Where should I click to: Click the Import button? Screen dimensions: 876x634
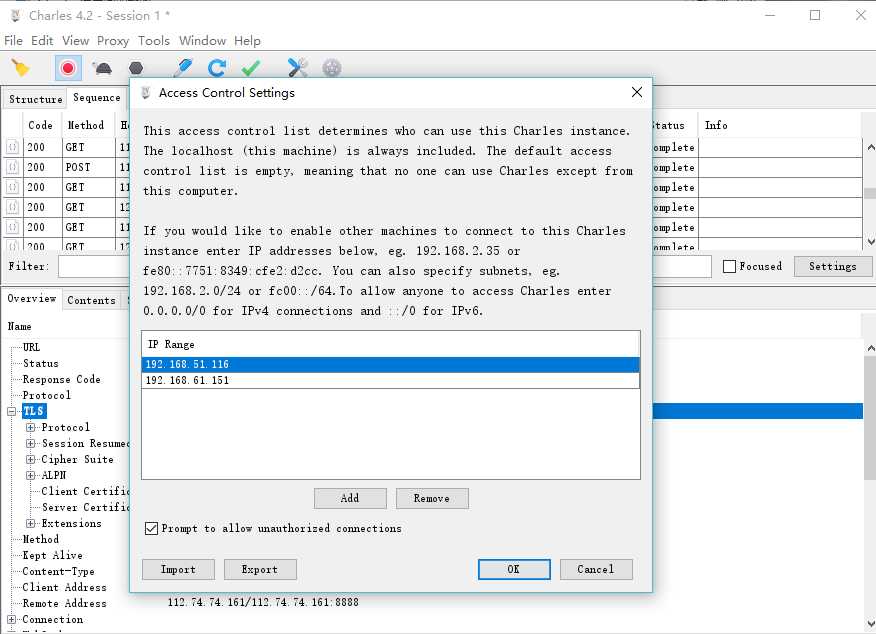click(178, 569)
